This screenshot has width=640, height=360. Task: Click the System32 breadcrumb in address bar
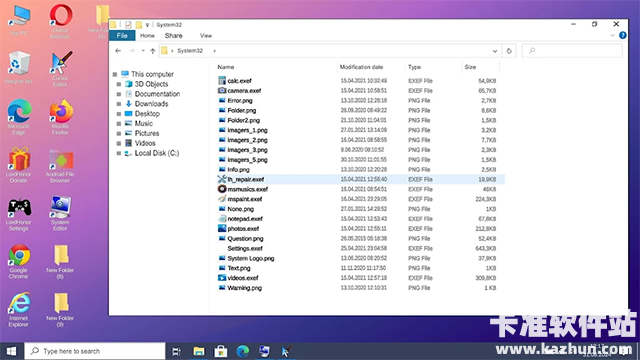point(190,51)
